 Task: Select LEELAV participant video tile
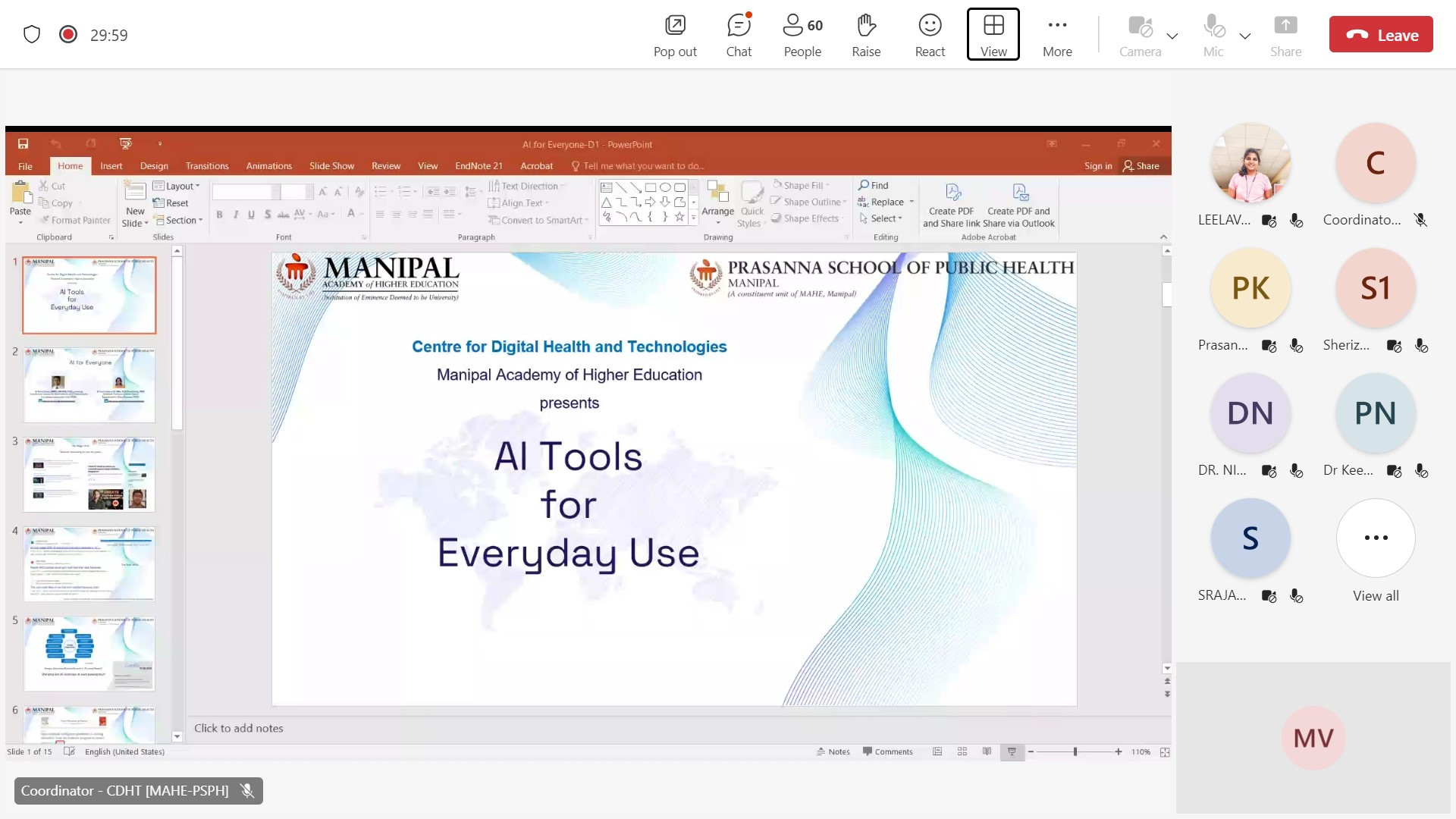tap(1250, 163)
